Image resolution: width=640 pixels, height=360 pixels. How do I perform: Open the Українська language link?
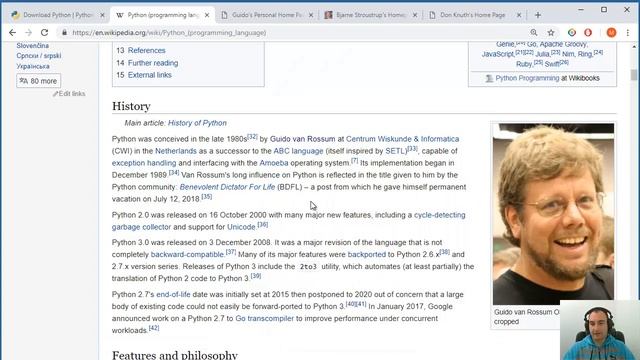(x=33, y=66)
